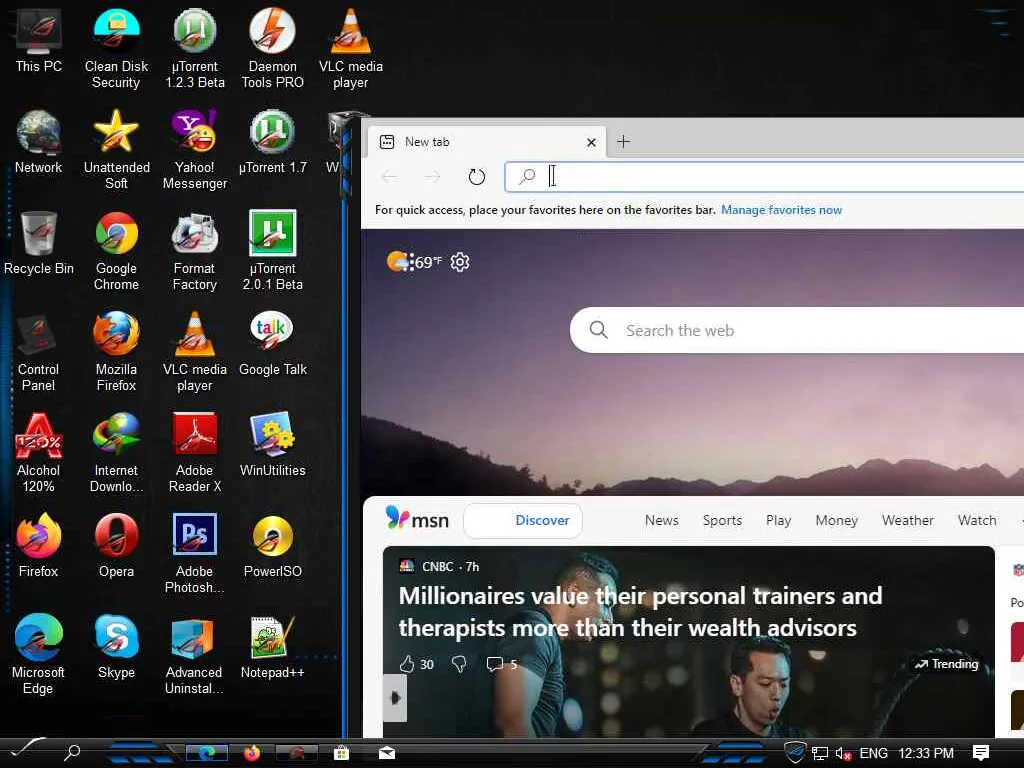Launch Clean Disk Security shortcut
The height and width of the screenshot is (768, 1024).
point(116,49)
